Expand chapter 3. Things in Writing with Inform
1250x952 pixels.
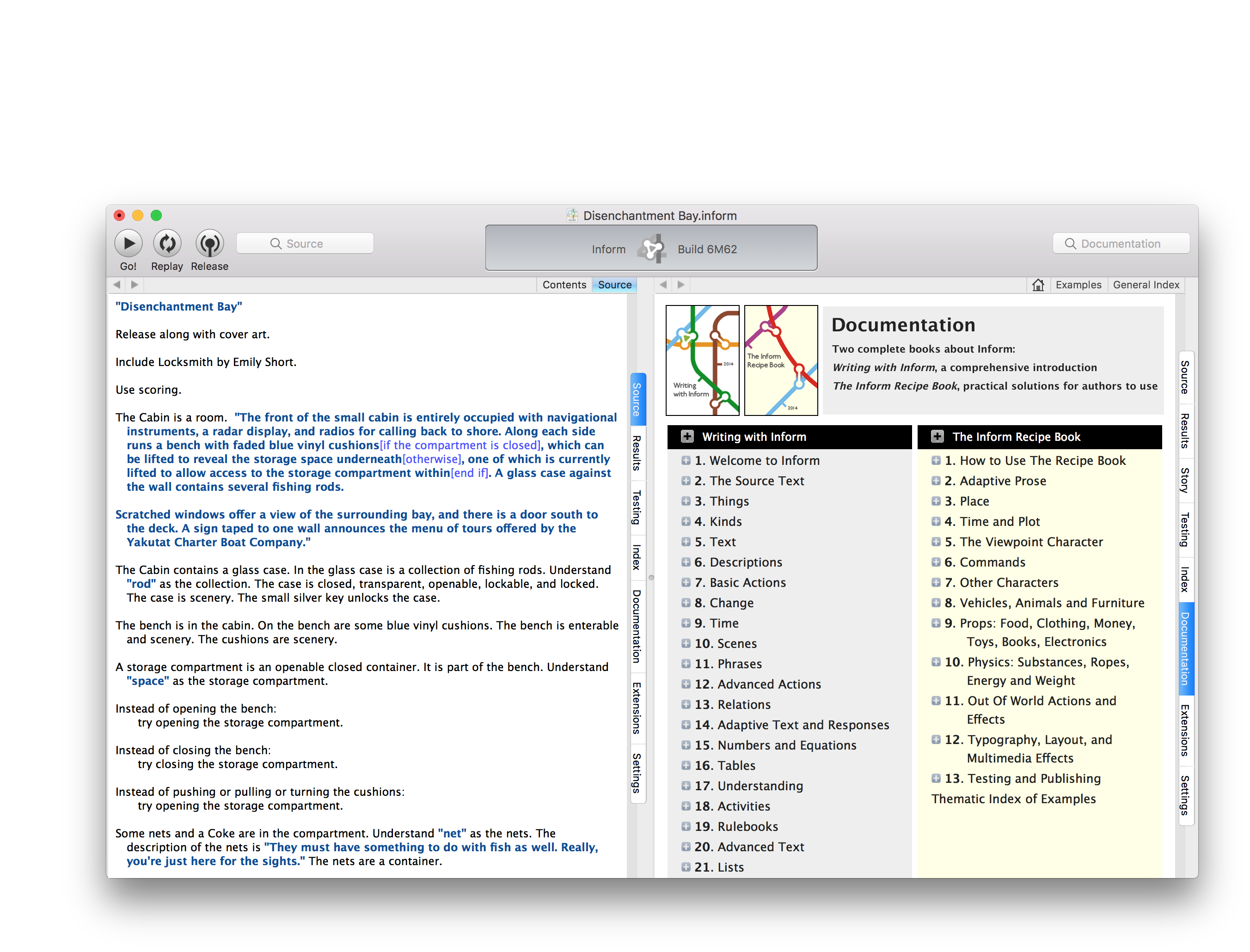686,501
